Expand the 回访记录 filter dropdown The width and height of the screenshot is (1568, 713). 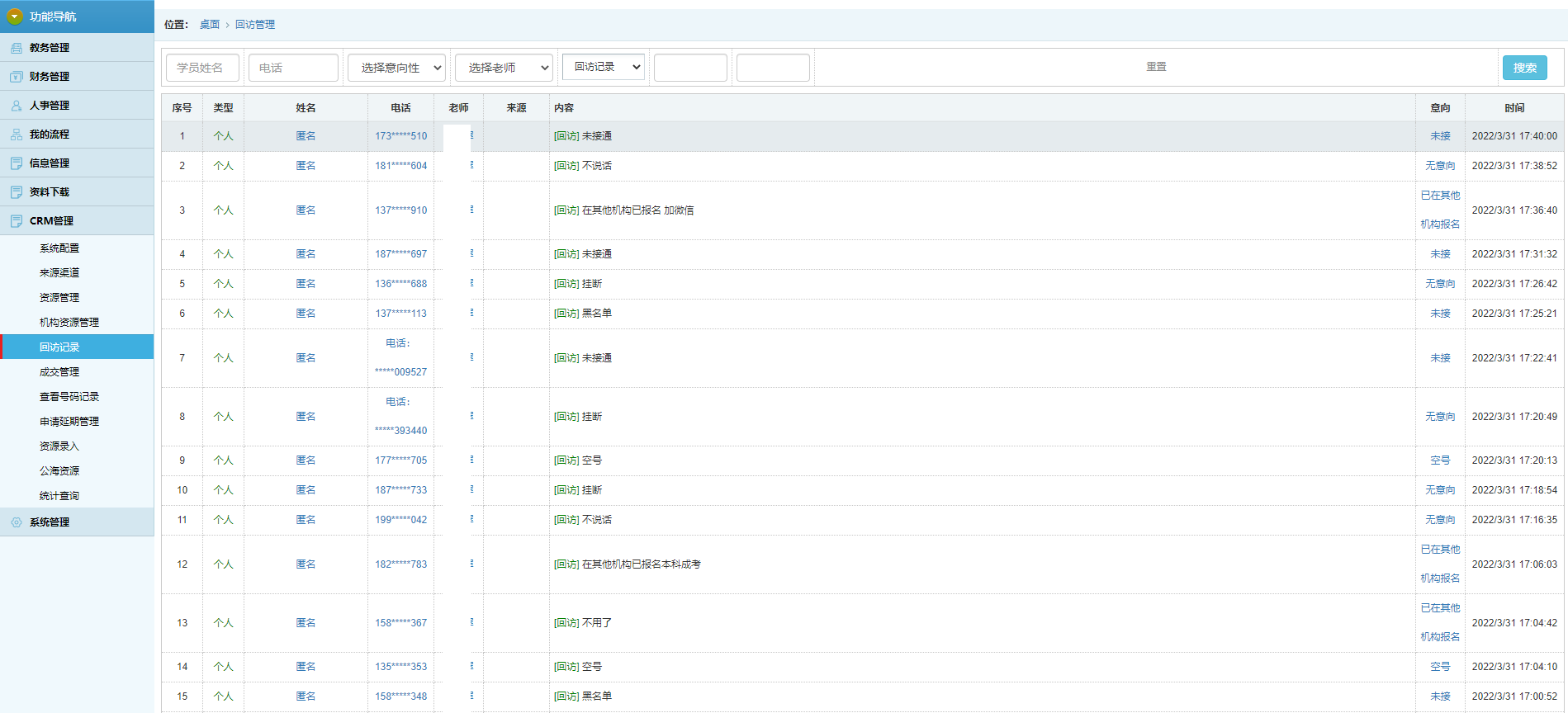click(x=603, y=67)
